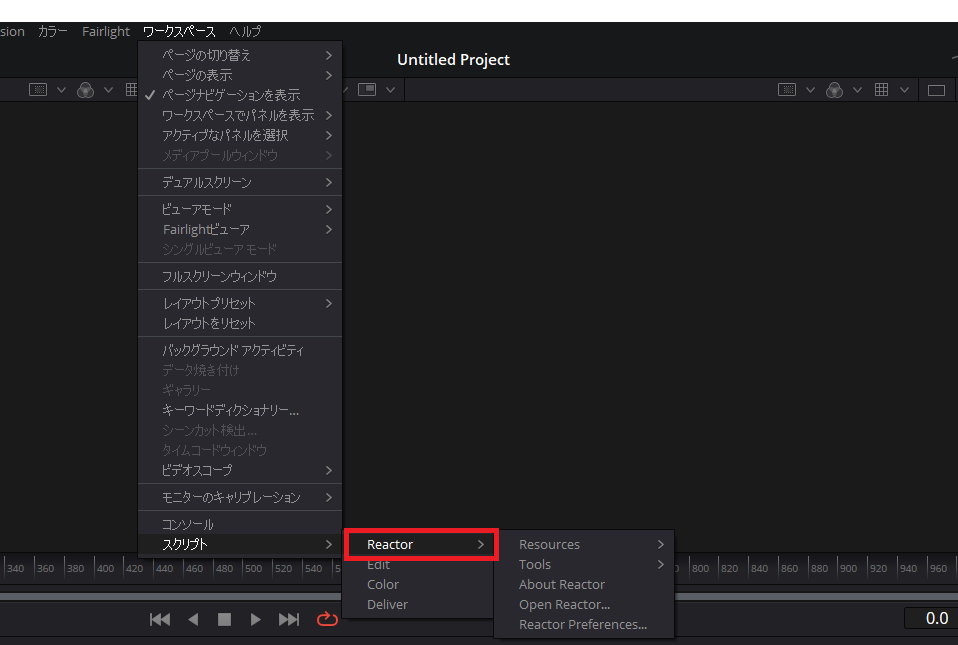This screenshot has height=645, width=958.
Task: Open the ヘルプ menu
Action: coord(245,31)
